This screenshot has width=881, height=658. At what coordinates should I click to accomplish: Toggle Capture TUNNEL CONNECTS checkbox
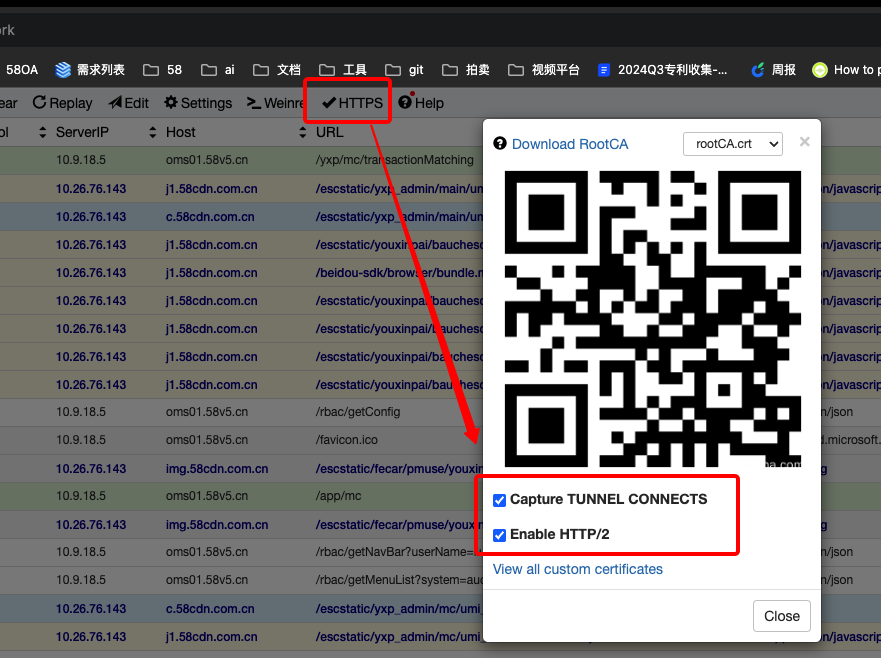click(499, 500)
